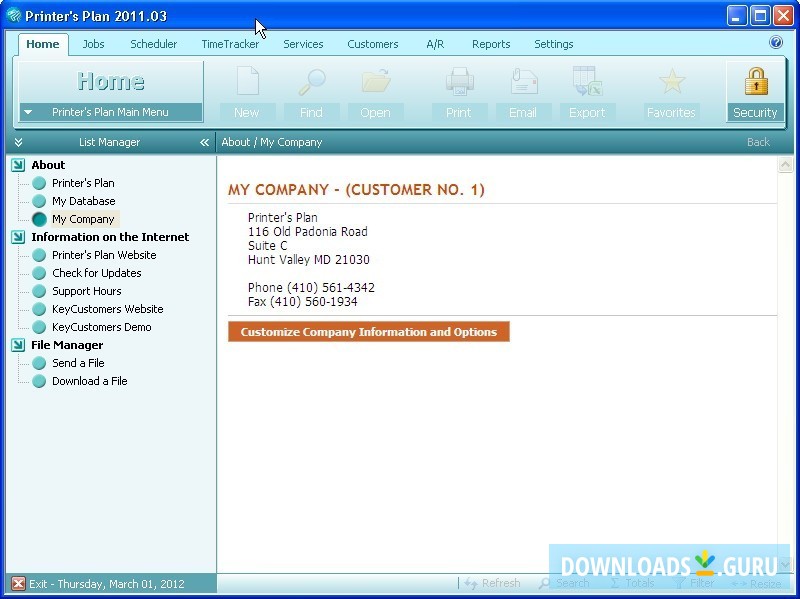800x599 pixels.
Task: Click bullet icon beside Printer's Plan Website
Action: [x=39, y=255]
